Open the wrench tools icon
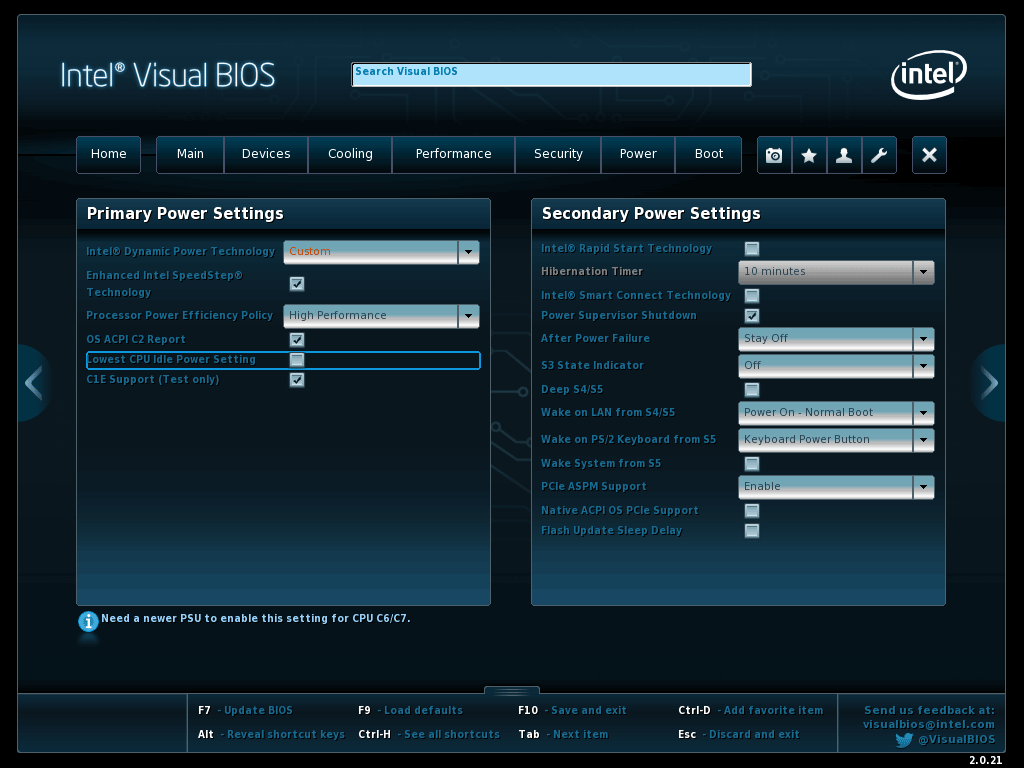Screen dimensions: 1024x768 click(879, 155)
